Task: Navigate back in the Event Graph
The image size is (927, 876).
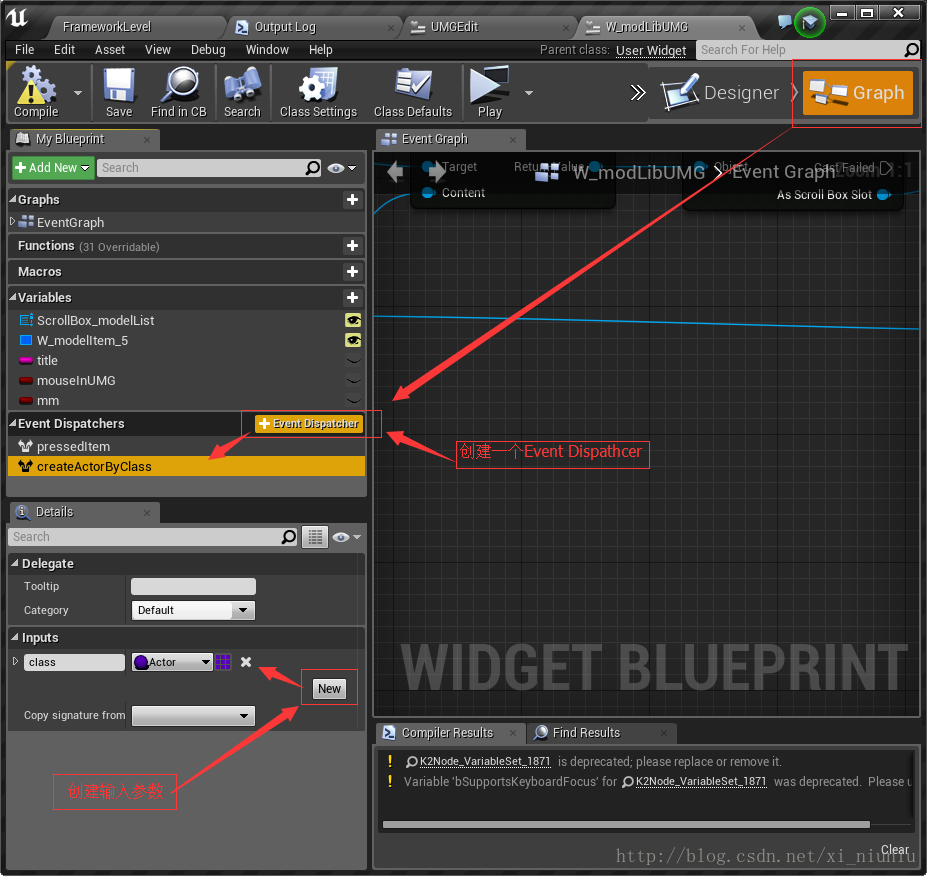Action: [395, 171]
